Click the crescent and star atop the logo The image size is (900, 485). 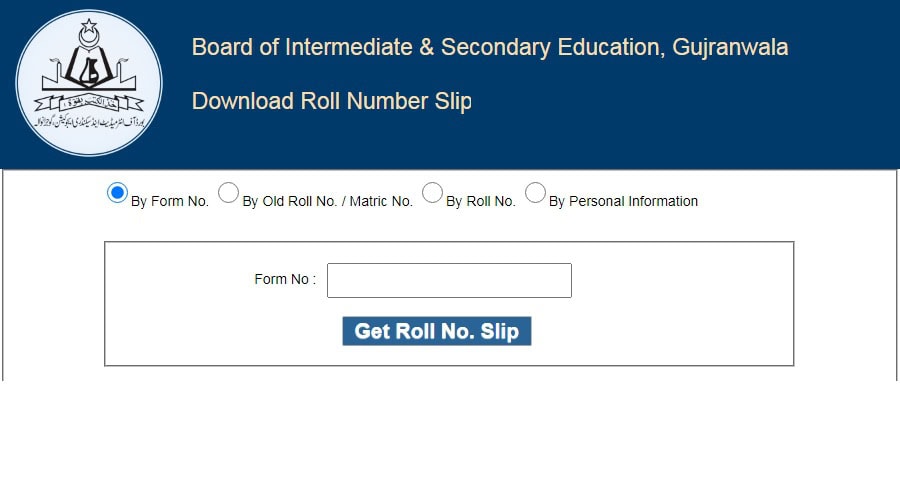89,33
